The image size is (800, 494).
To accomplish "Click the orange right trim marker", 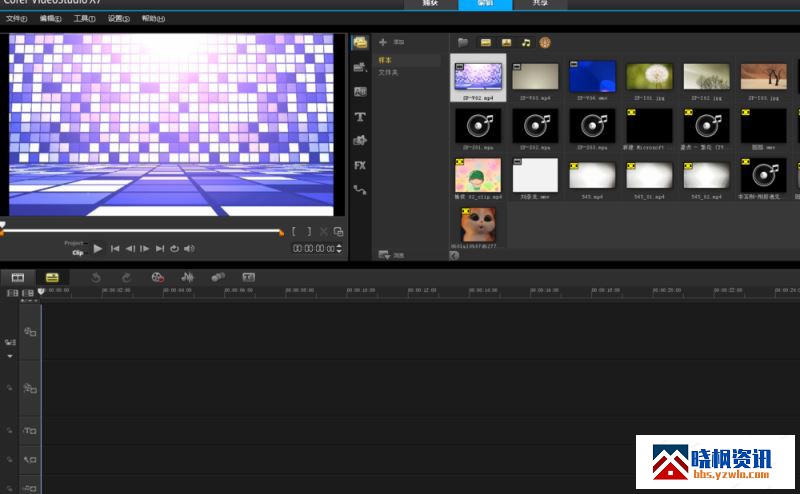I will (x=281, y=233).
